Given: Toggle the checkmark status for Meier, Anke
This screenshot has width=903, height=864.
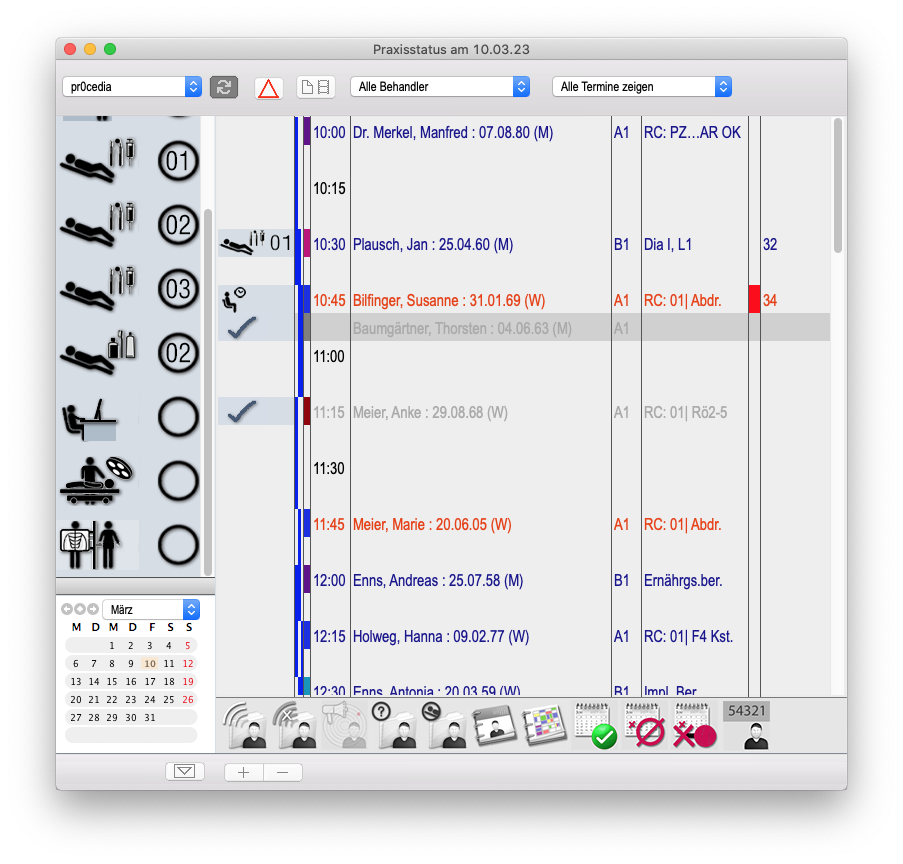Looking at the screenshot, I should [242, 411].
